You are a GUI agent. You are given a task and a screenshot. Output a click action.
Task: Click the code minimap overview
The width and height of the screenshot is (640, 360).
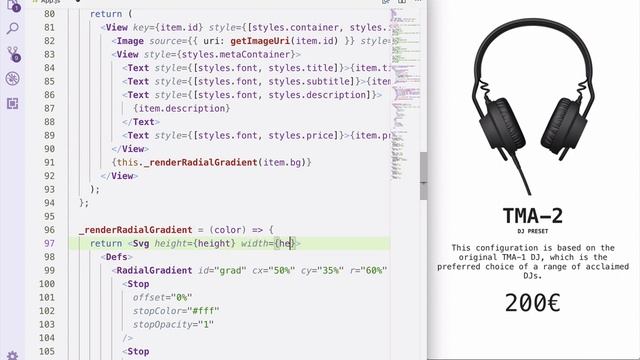coord(405,94)
